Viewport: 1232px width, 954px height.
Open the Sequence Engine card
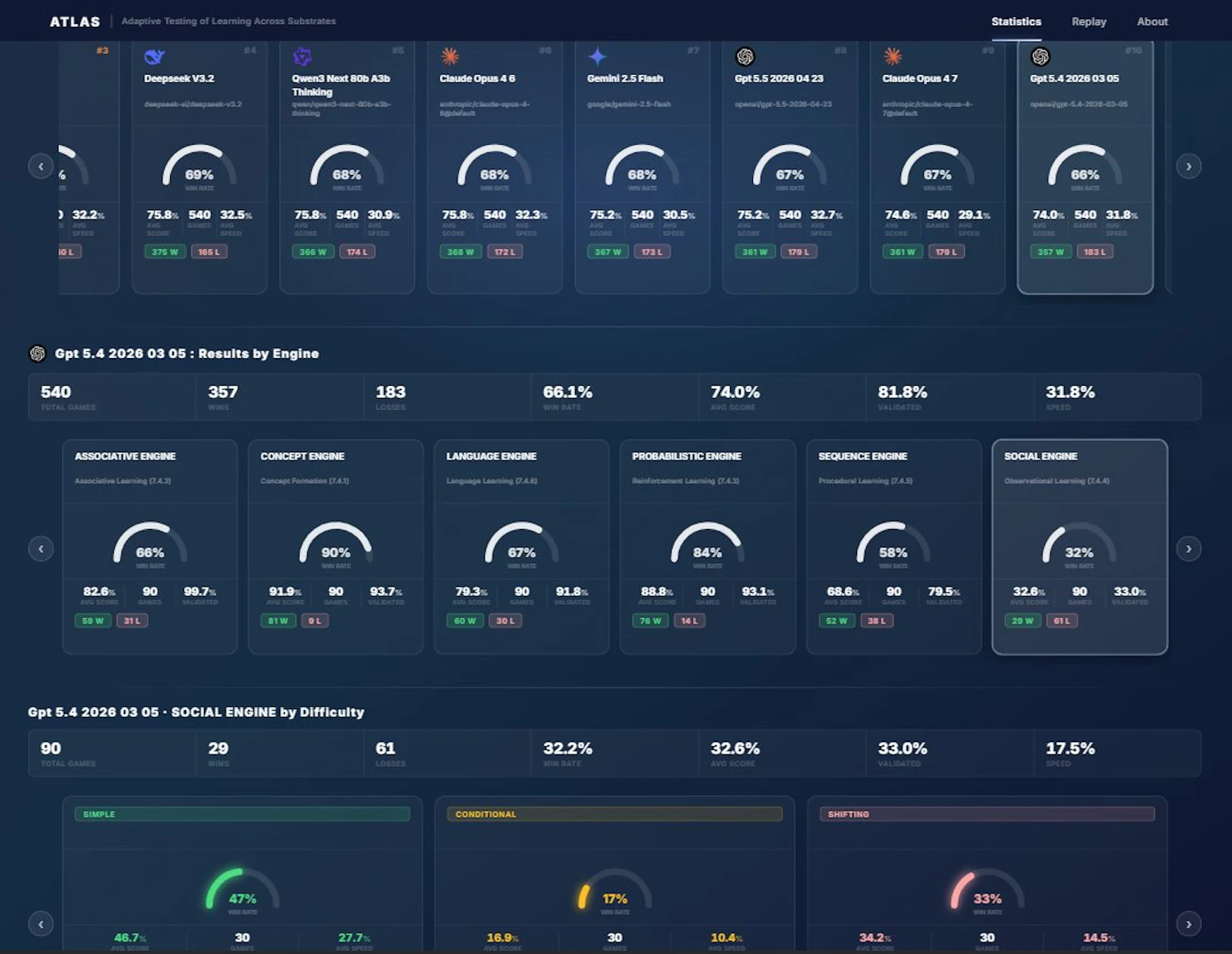pyautogui.click(x=894, y=547)
